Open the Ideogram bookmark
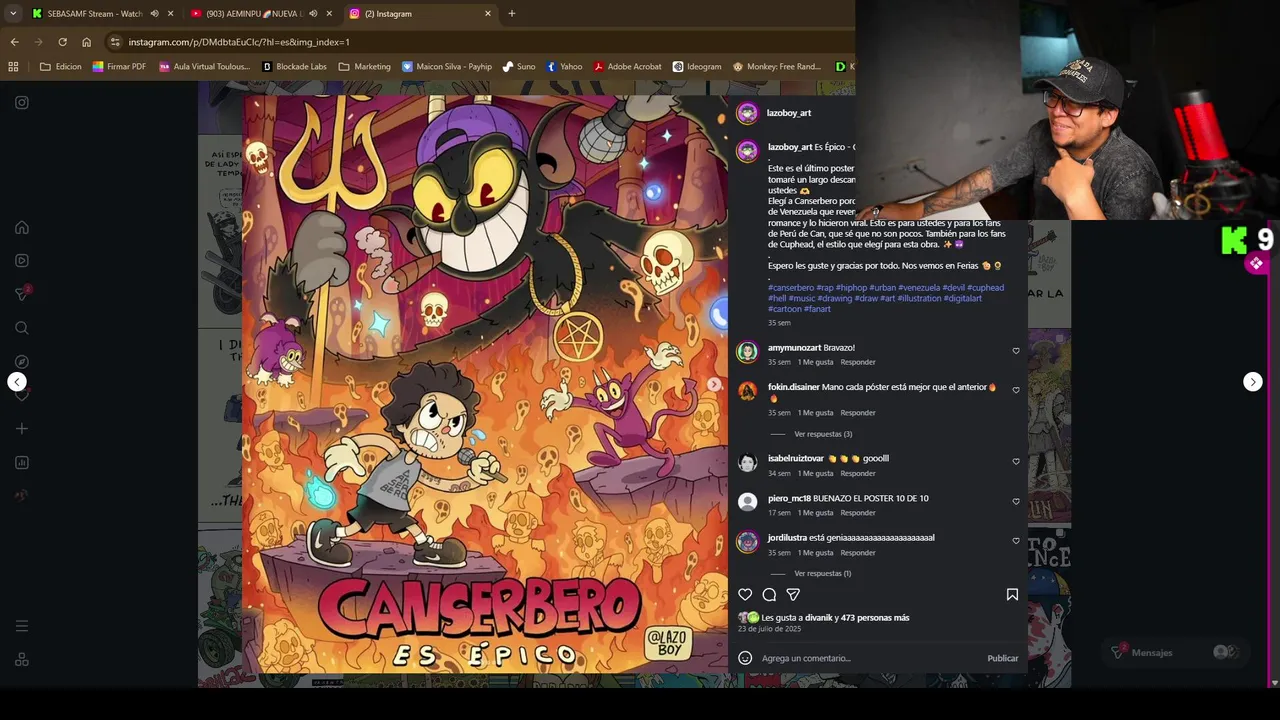Screen dimensions: 1280x720 [x=696, y=67]
